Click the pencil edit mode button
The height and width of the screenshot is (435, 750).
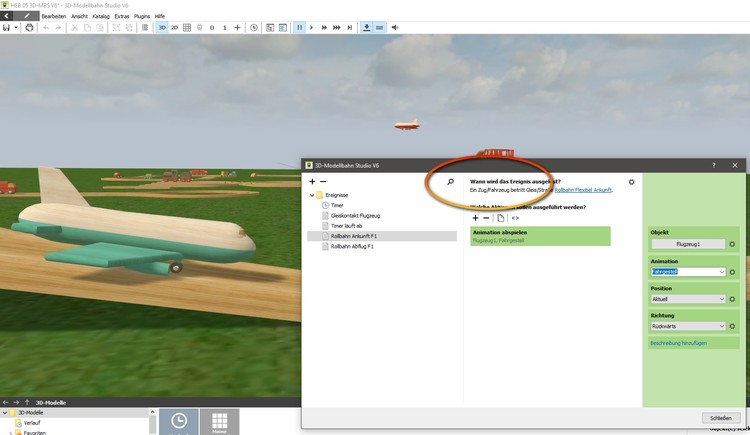tap(27, 16)
